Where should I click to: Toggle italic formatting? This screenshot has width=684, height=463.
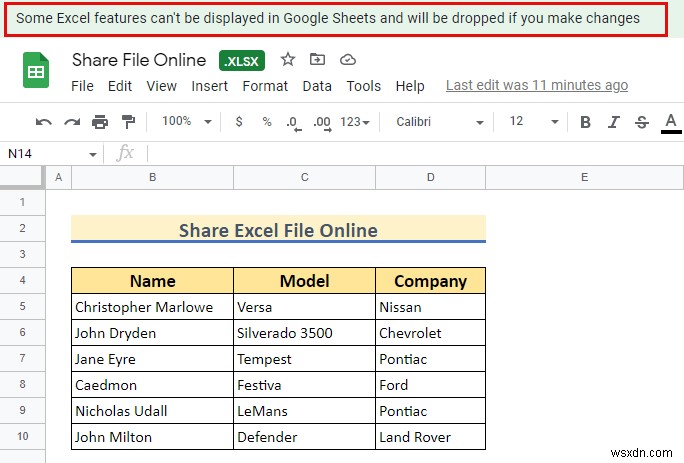[614, 122]
